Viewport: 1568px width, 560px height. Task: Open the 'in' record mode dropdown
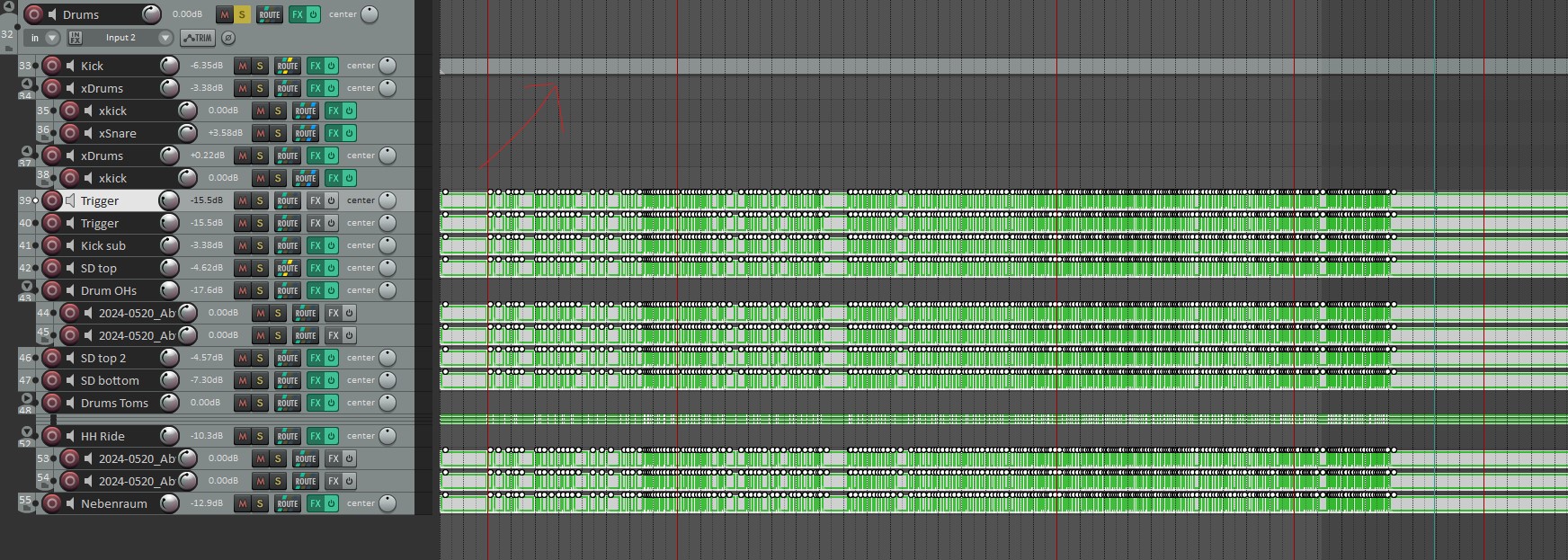pyautogui.click(x=42, y=38)
